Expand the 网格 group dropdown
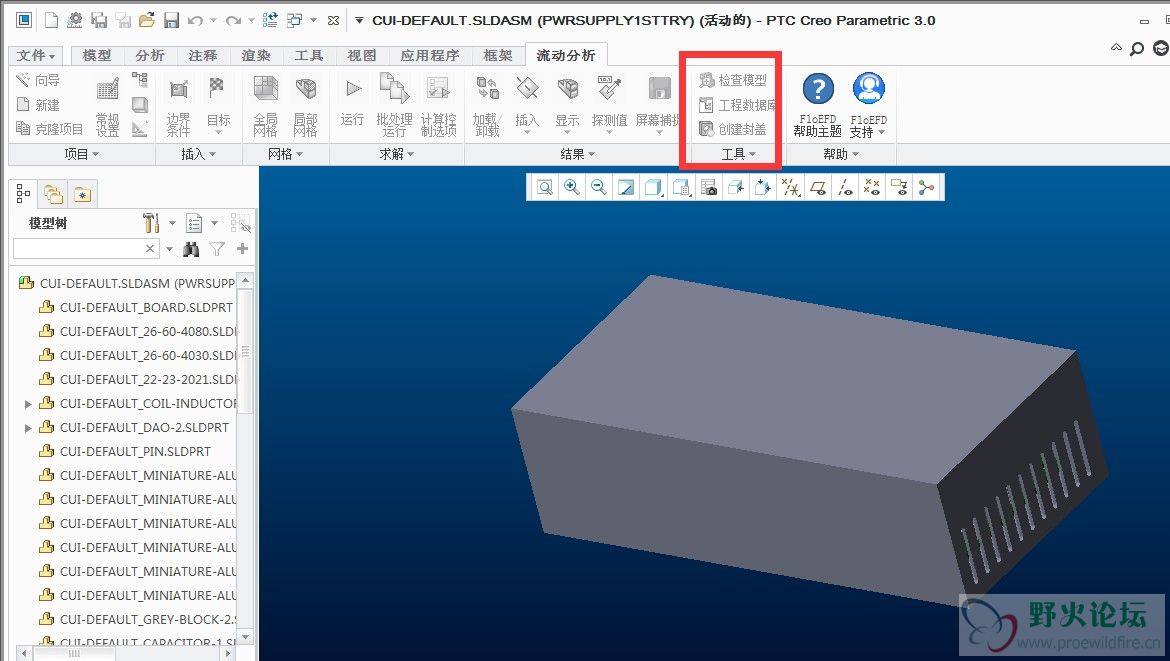Viewport: 1170px width, 661px height. [285, 154]
